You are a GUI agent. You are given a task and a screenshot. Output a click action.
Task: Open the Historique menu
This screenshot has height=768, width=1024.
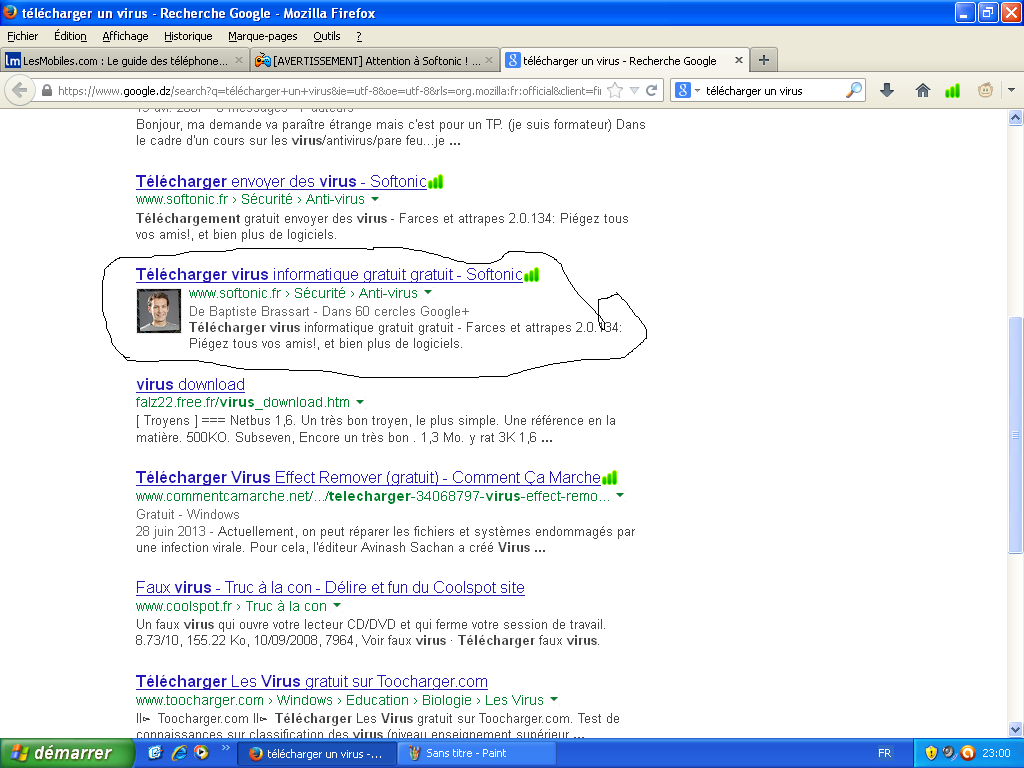(188, 36)
